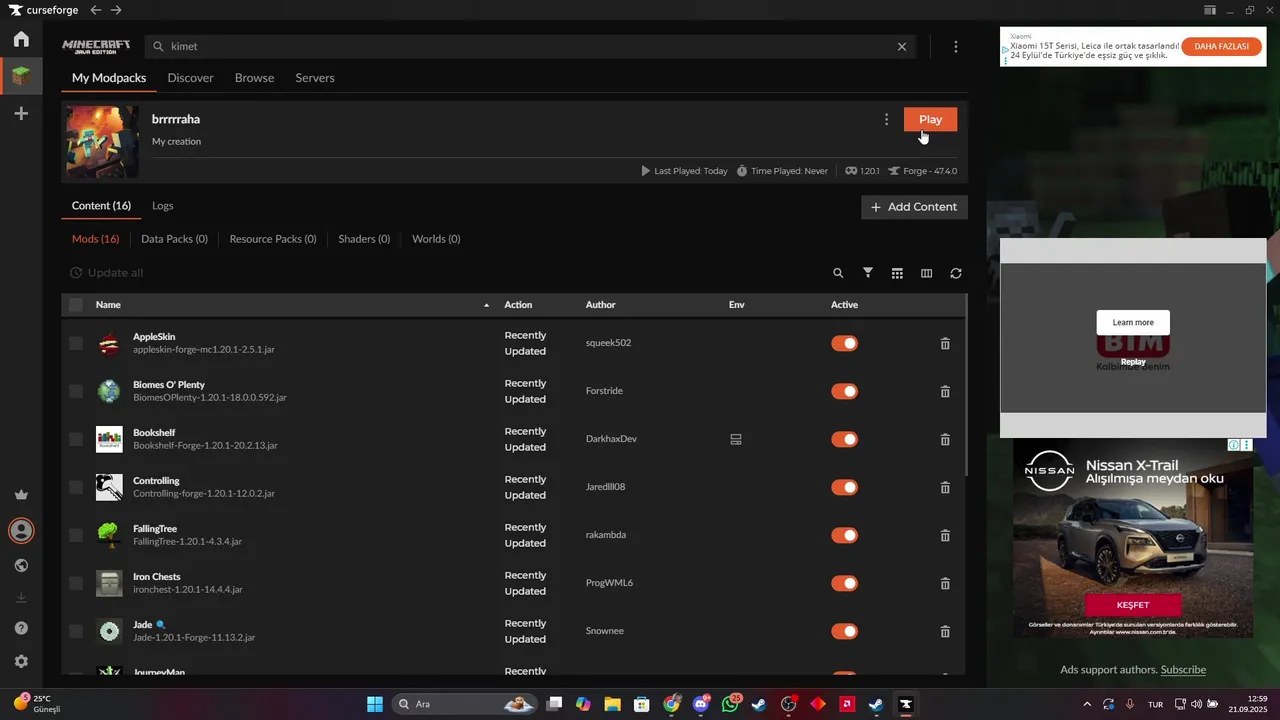Add a new game with plus icon
Screen dimensions: 1280x720
point(21,114)
